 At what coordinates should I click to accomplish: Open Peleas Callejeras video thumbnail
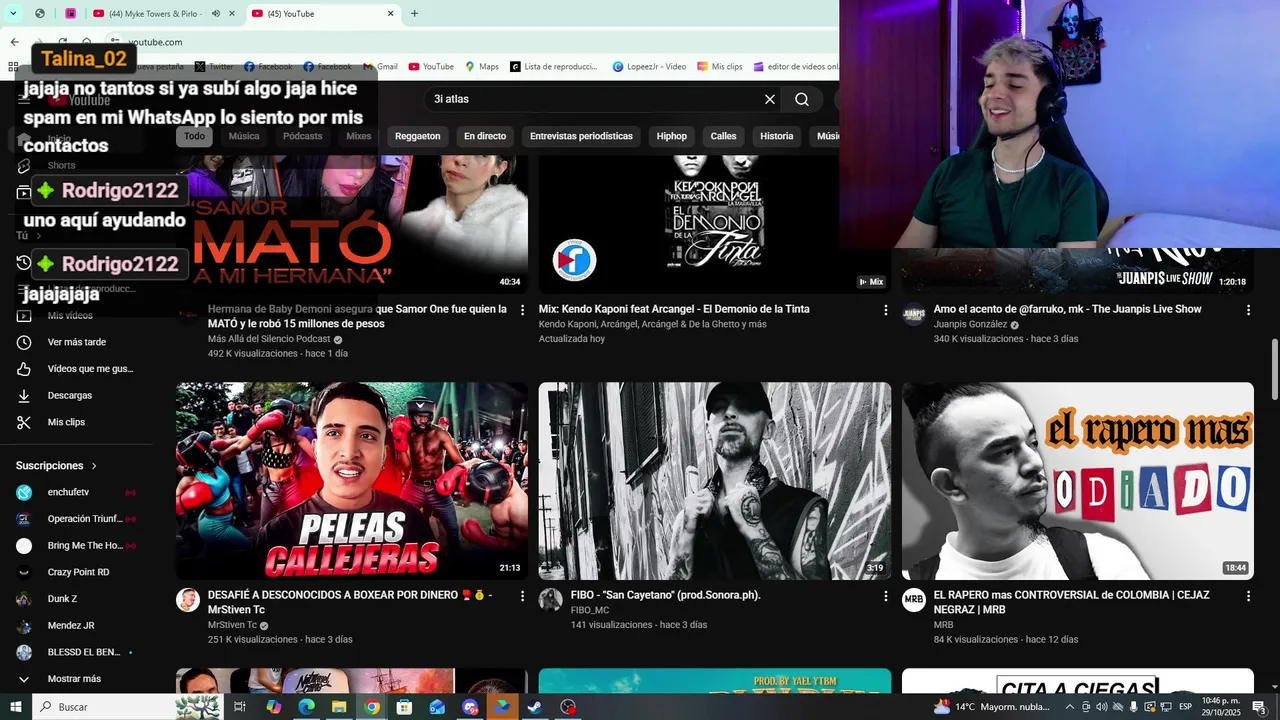point(352,481)
